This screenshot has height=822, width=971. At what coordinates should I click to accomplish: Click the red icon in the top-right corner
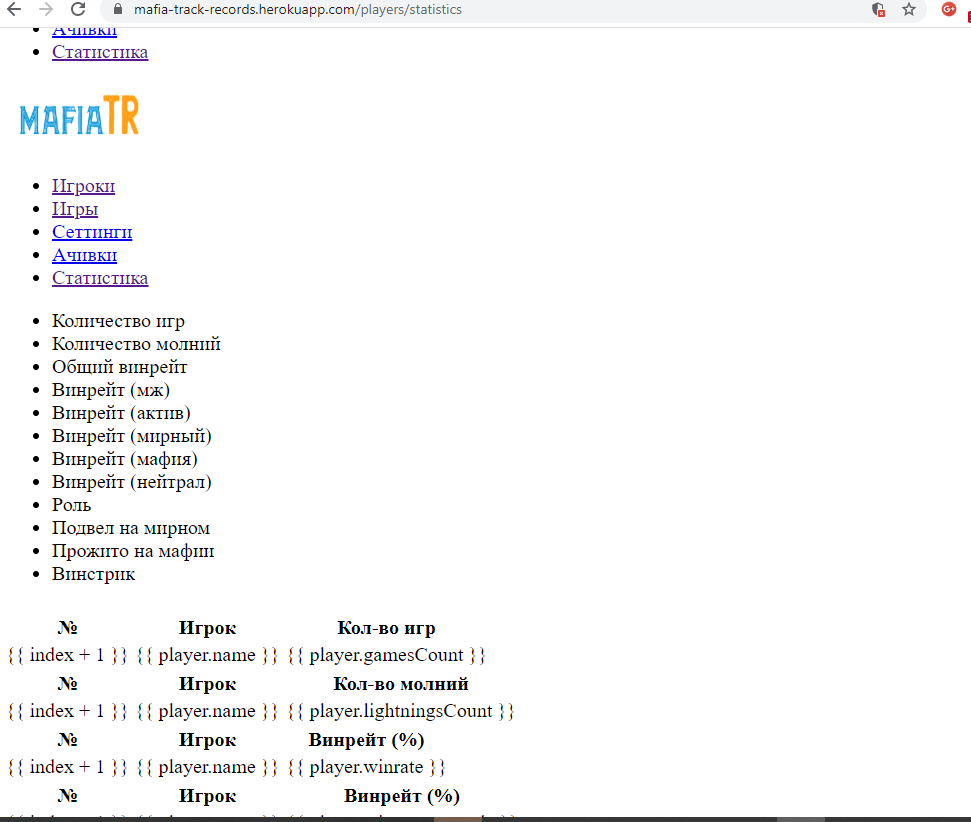tap(966, 10)
